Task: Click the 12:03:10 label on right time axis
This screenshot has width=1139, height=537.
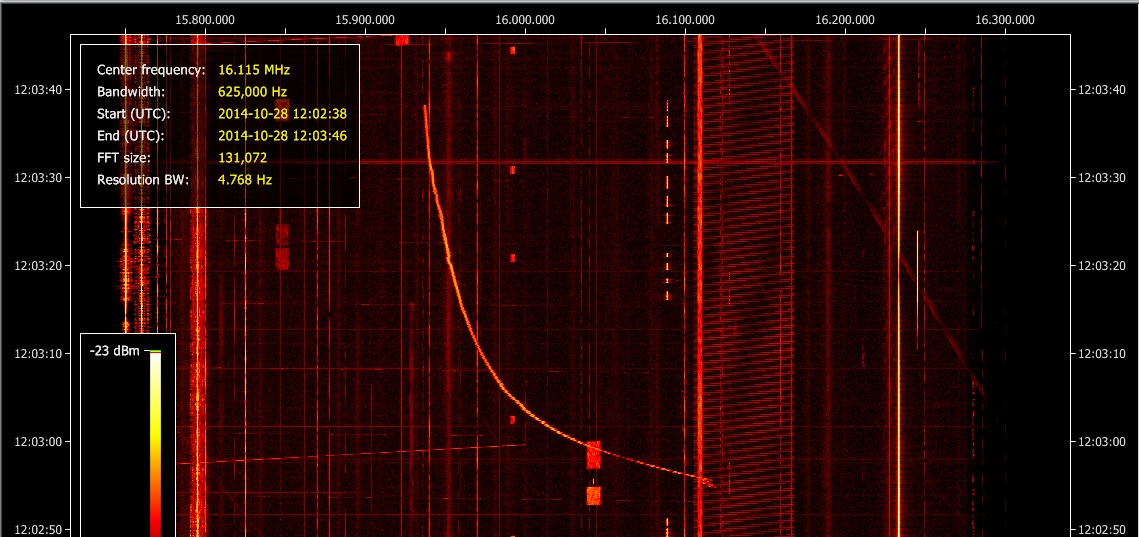Action: click(1101, 354)
